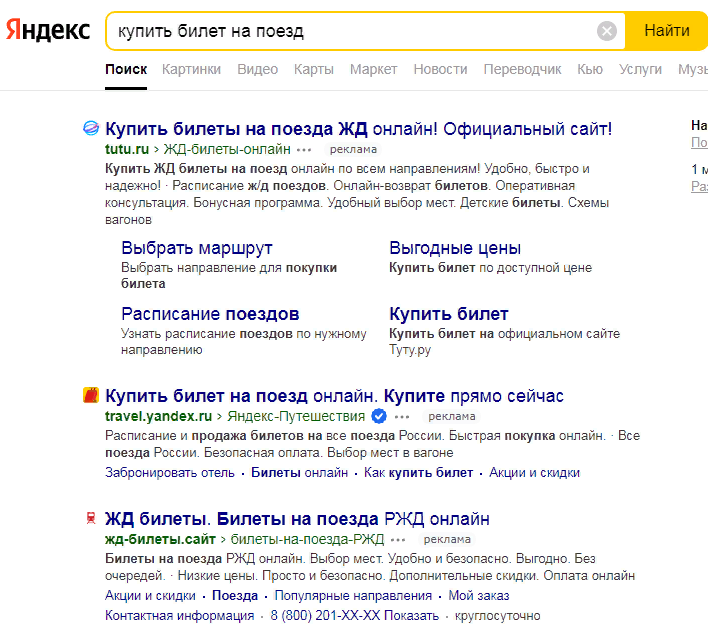Open the three-dot menu of the жд-билеты.сайт result
708x637 pixels.
(x=398, y=539)
